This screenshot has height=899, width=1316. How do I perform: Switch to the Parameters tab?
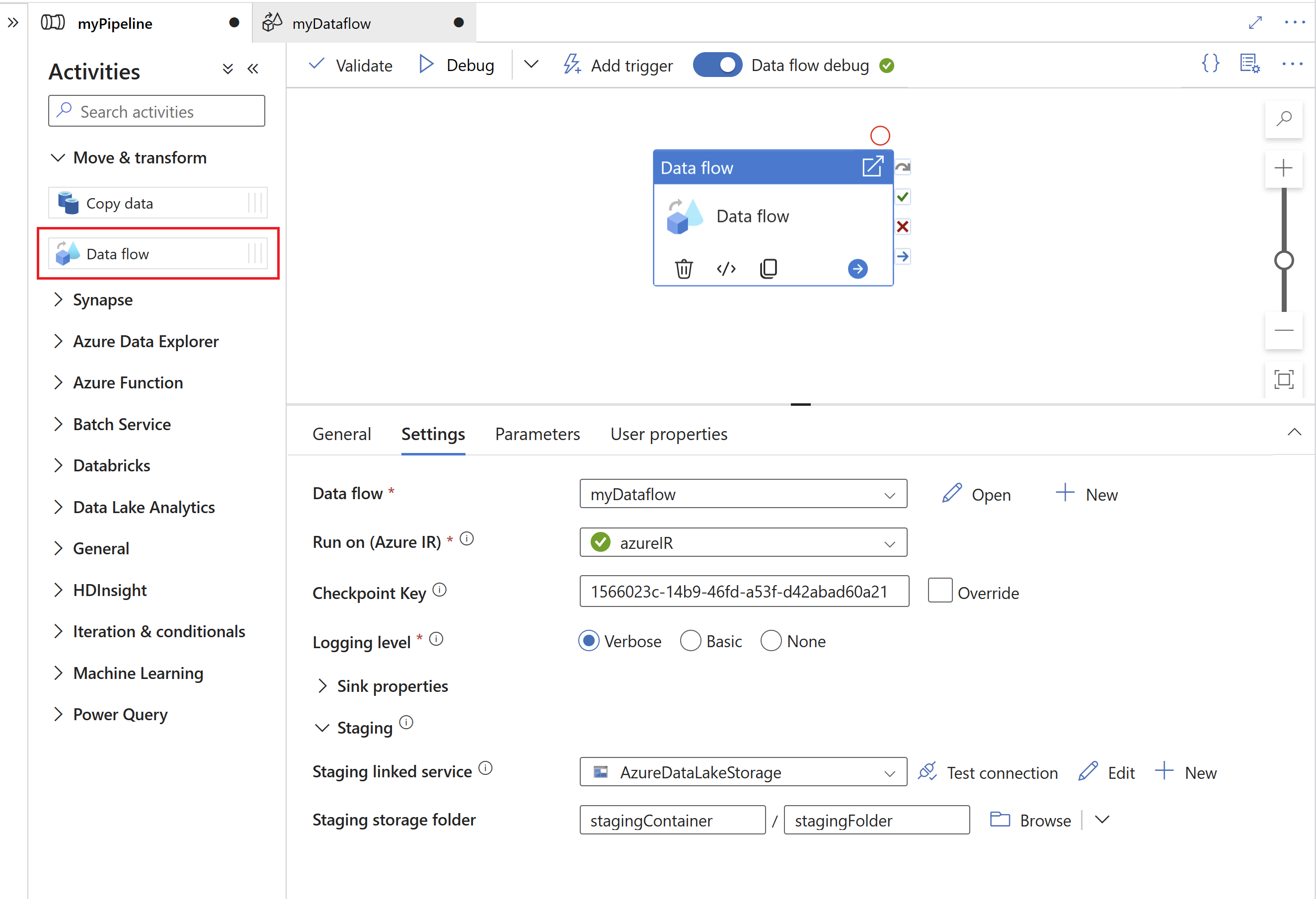tap(539, 434)
